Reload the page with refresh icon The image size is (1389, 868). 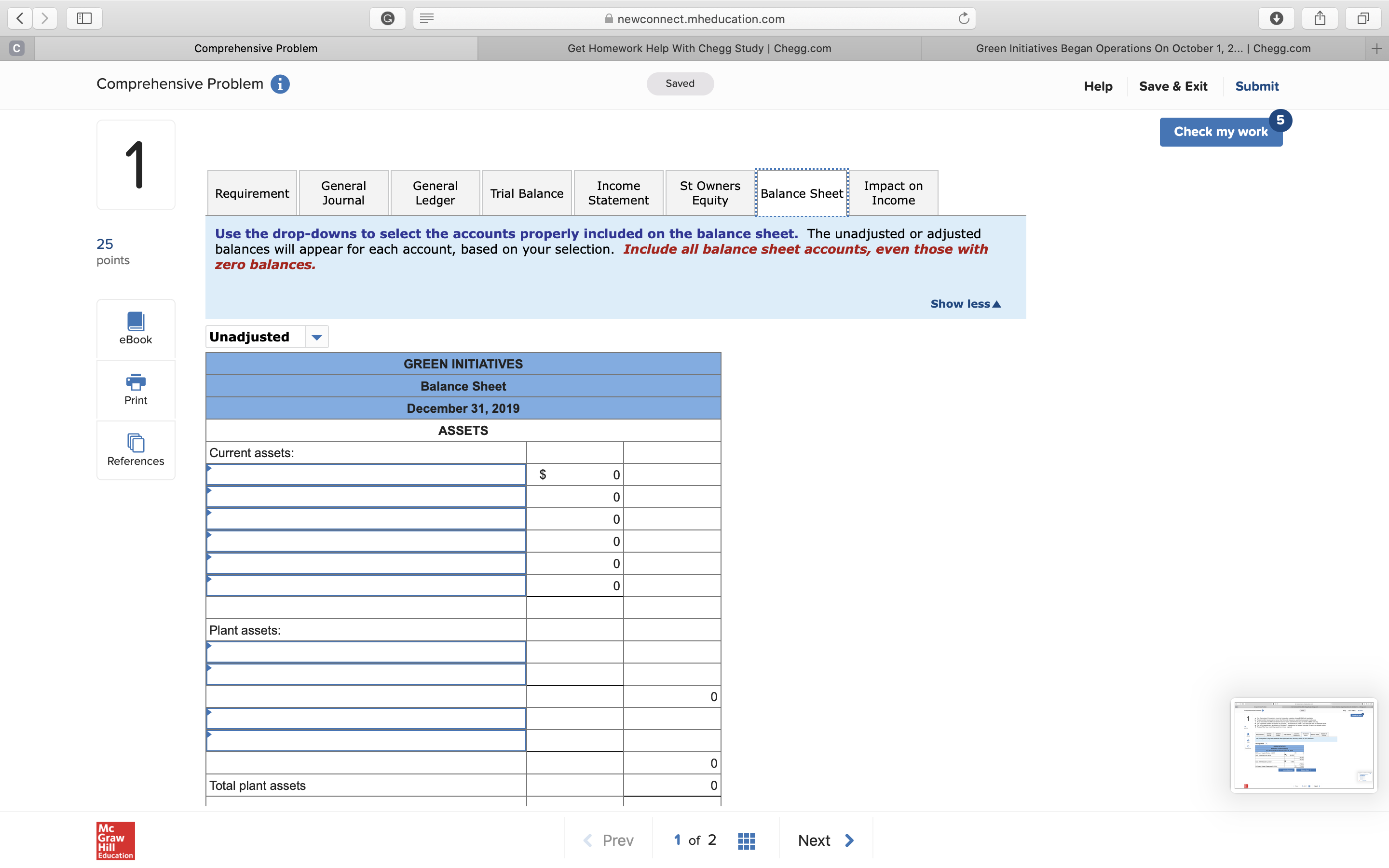[x=964, y=18]
